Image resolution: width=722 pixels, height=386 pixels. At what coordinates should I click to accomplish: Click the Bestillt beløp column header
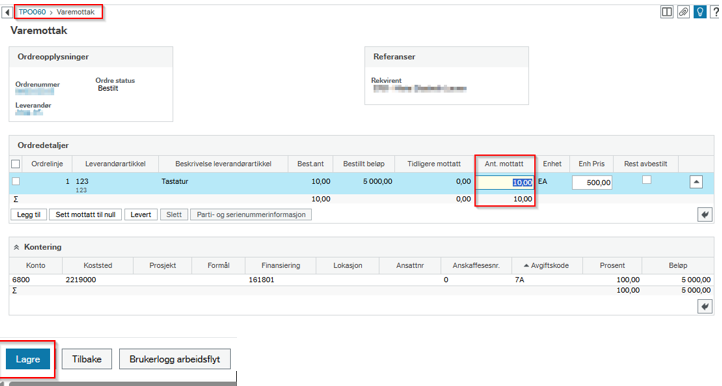364,164
